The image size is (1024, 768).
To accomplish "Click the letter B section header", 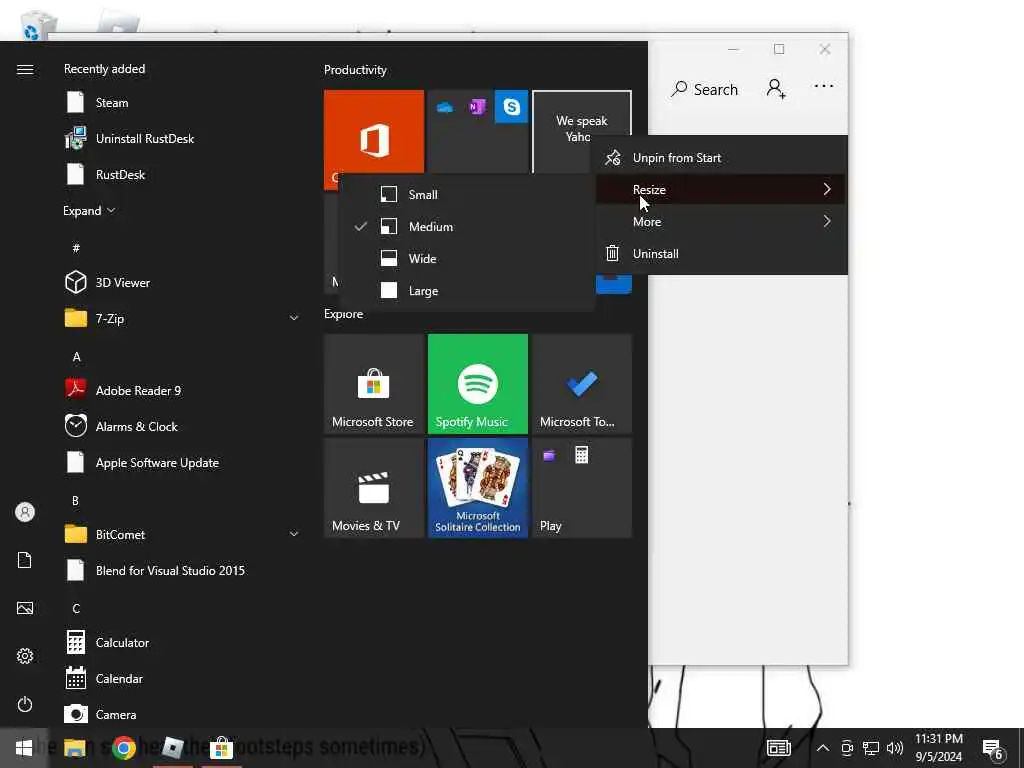I will pyautogui.click(x=75, y=500).
